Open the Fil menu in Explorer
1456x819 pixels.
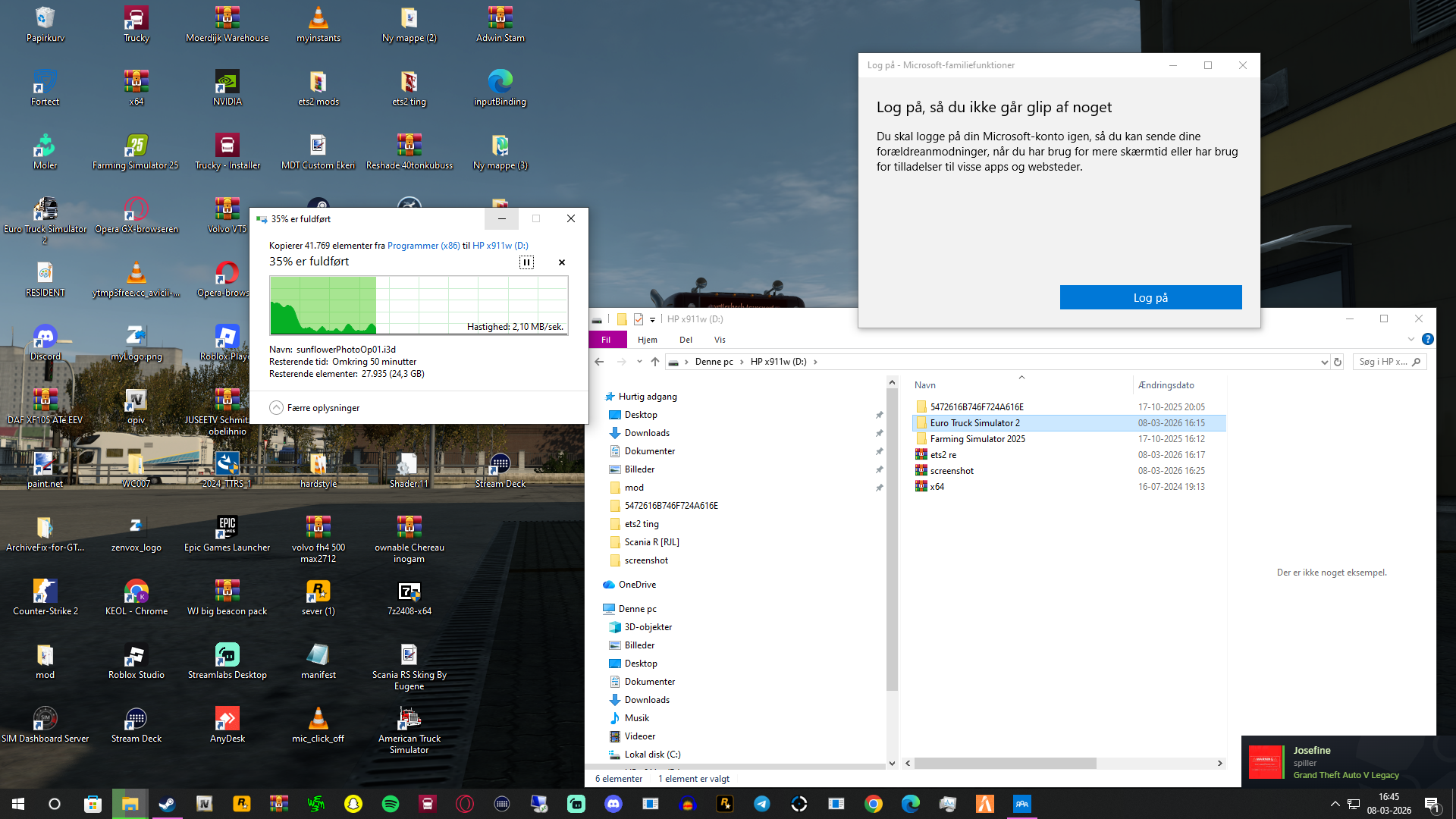pos(606,340)
